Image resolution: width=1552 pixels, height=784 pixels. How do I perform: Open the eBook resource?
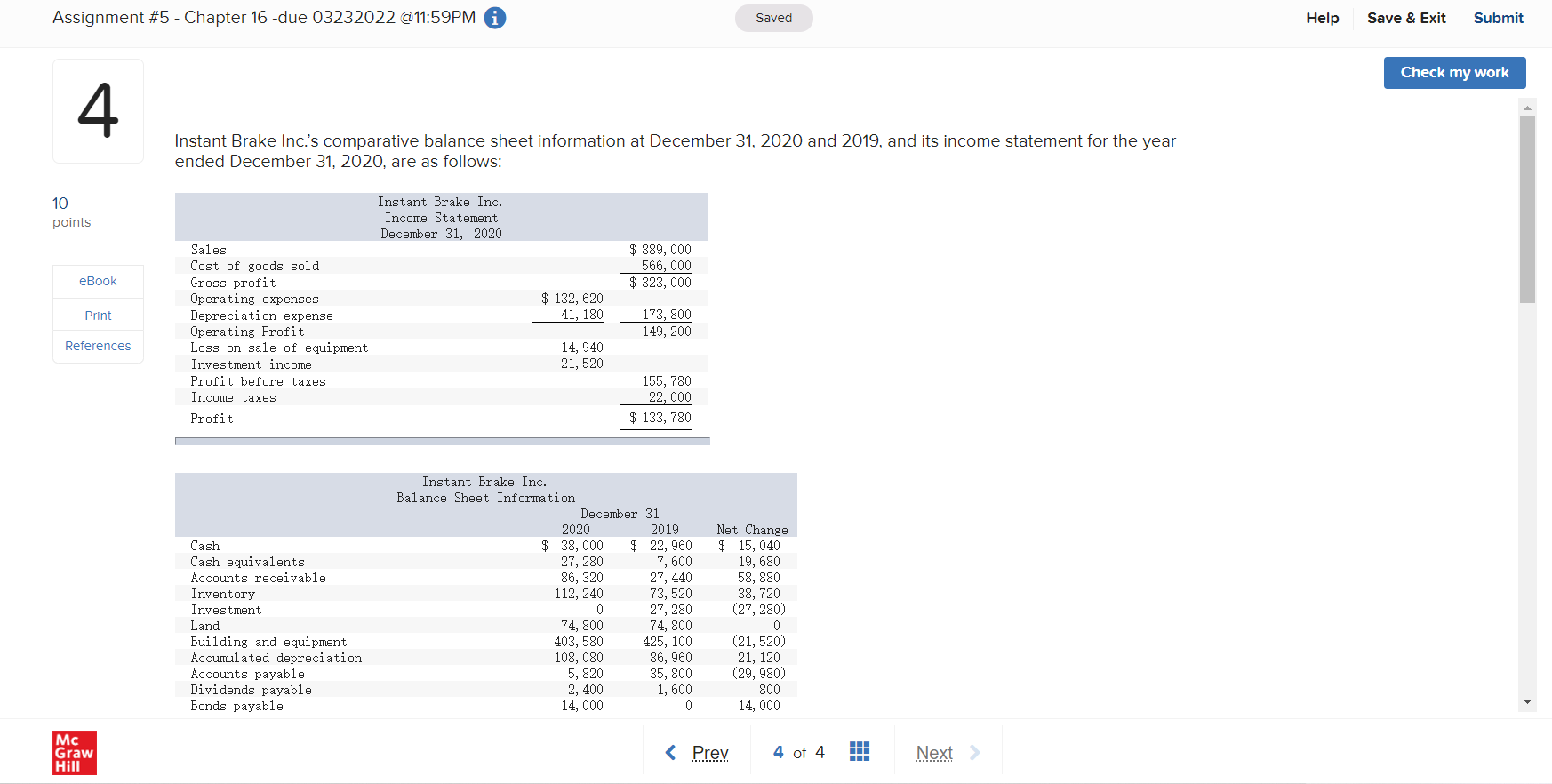coord(98,281)
